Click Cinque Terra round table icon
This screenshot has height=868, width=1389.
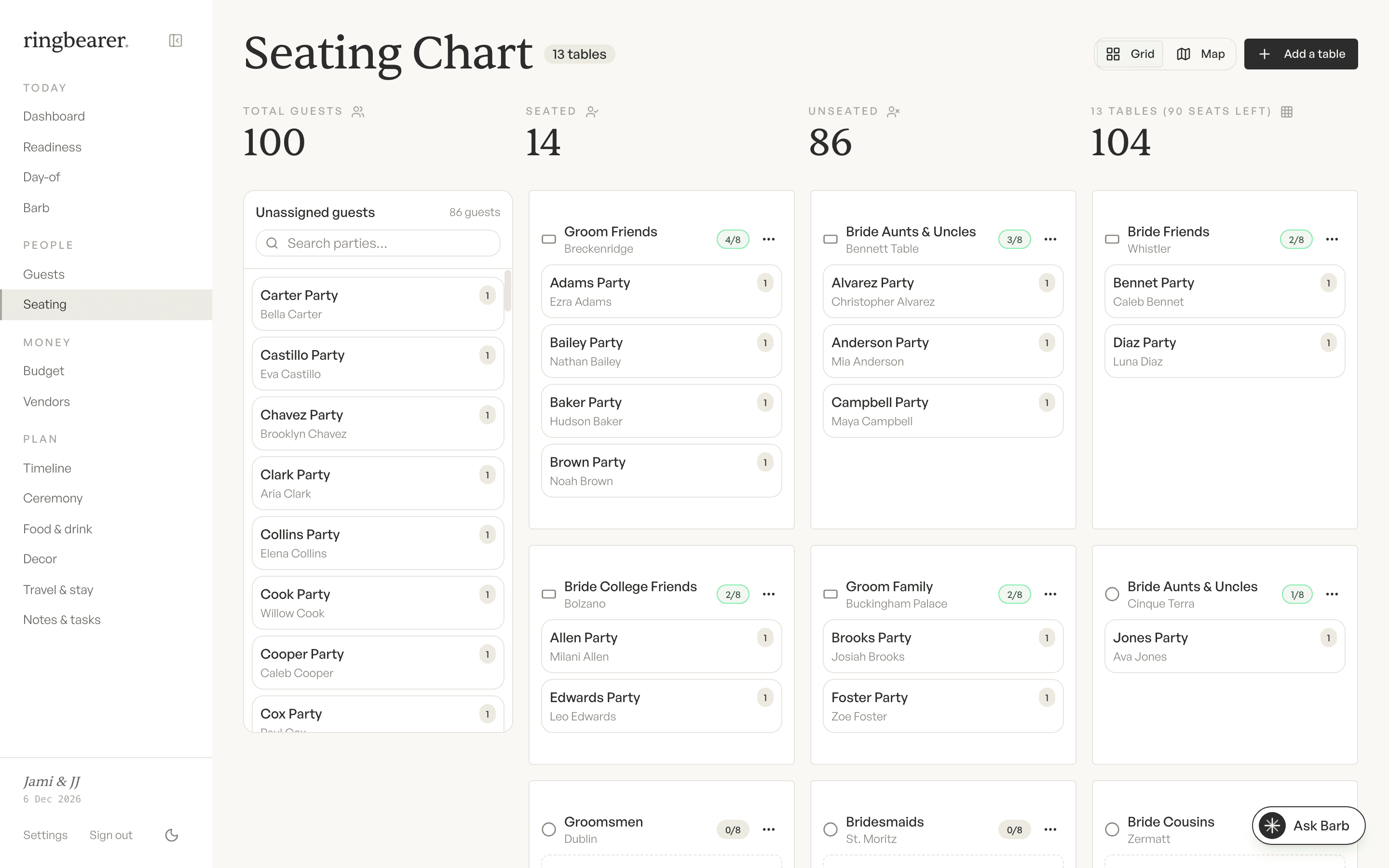pyautogui.click(x=1112, y=594)
